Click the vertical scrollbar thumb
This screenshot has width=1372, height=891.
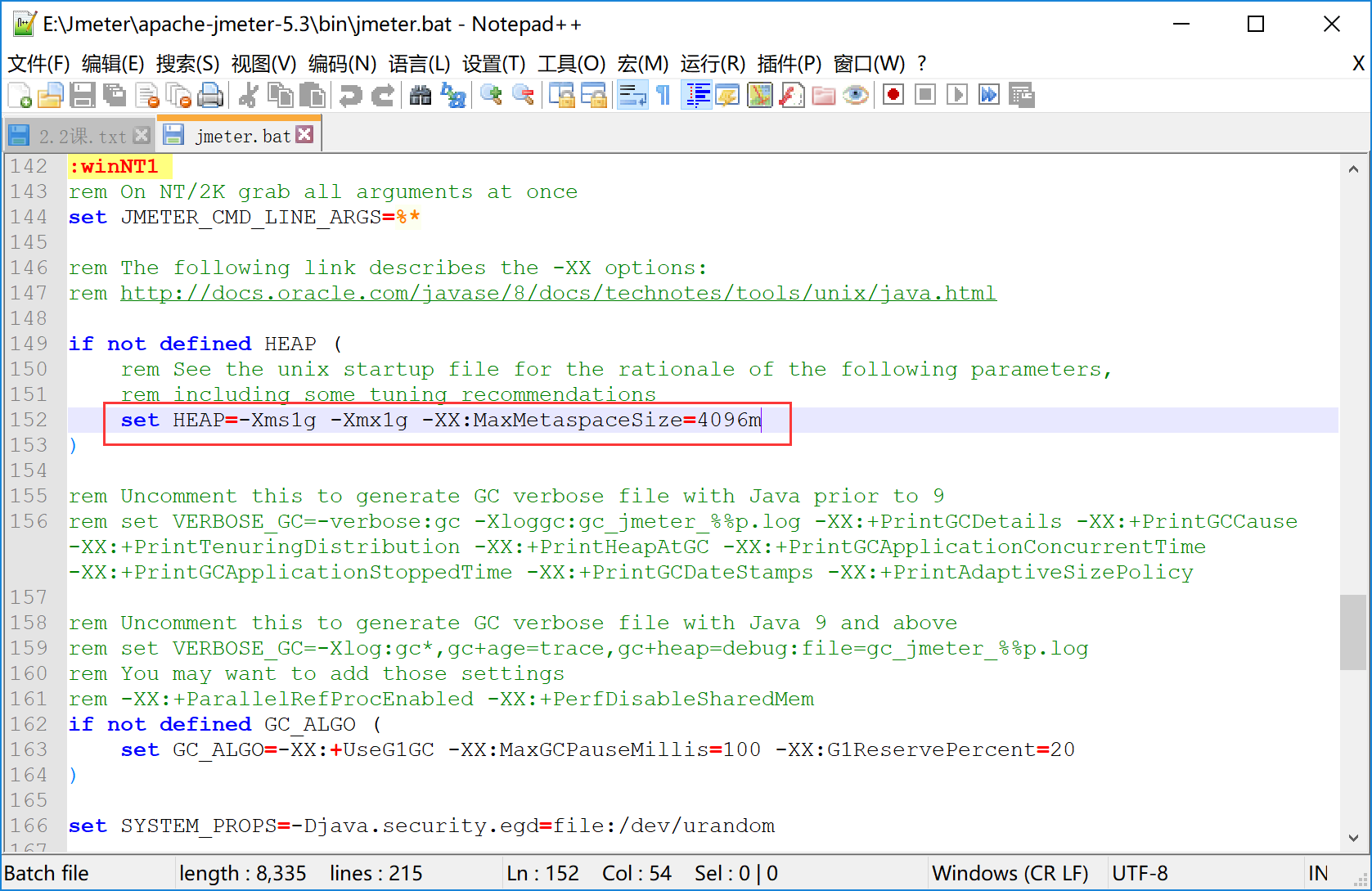coord(1352,632)
